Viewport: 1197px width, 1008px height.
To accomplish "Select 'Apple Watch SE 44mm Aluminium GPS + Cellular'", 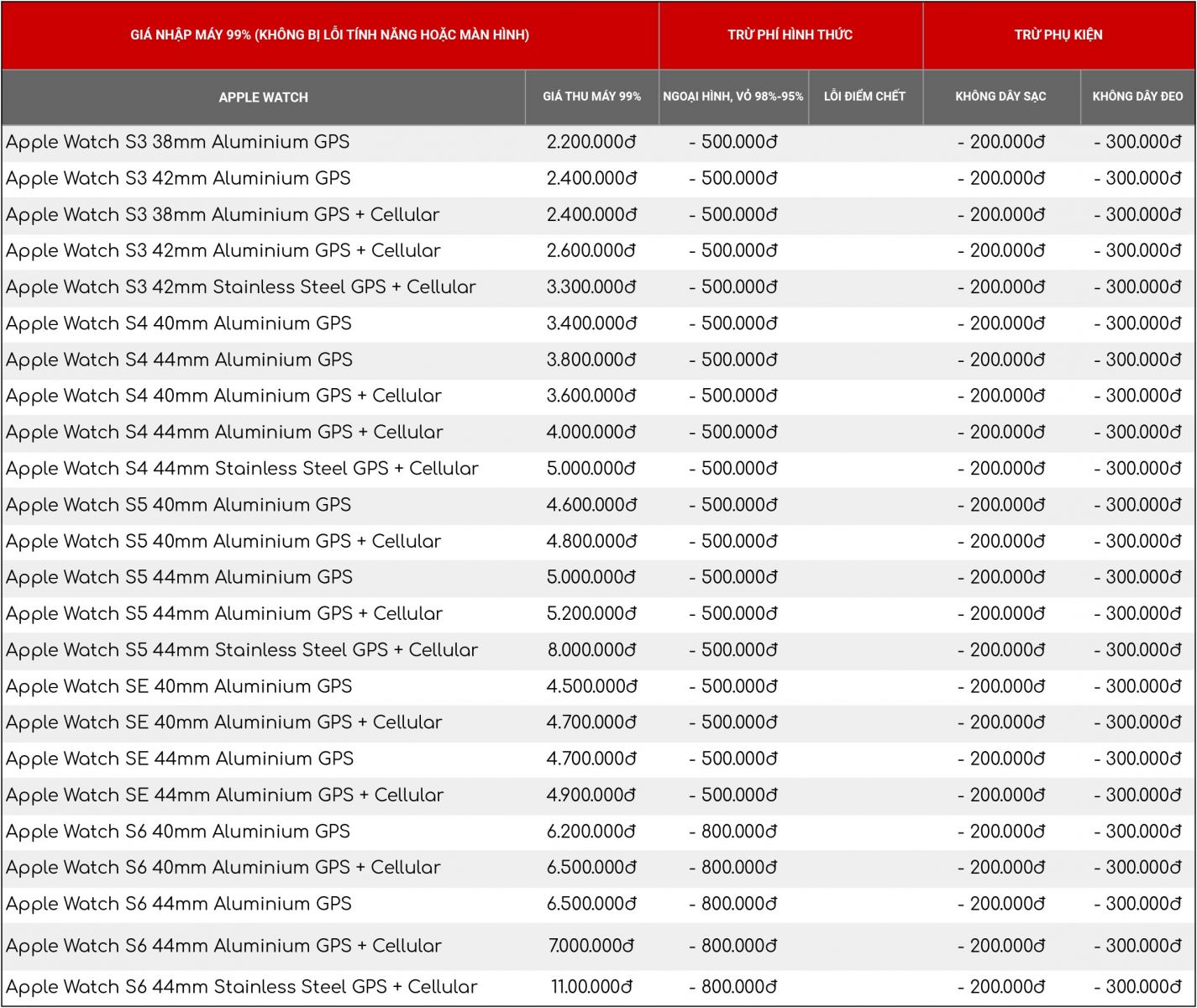I will click(224, 795).
